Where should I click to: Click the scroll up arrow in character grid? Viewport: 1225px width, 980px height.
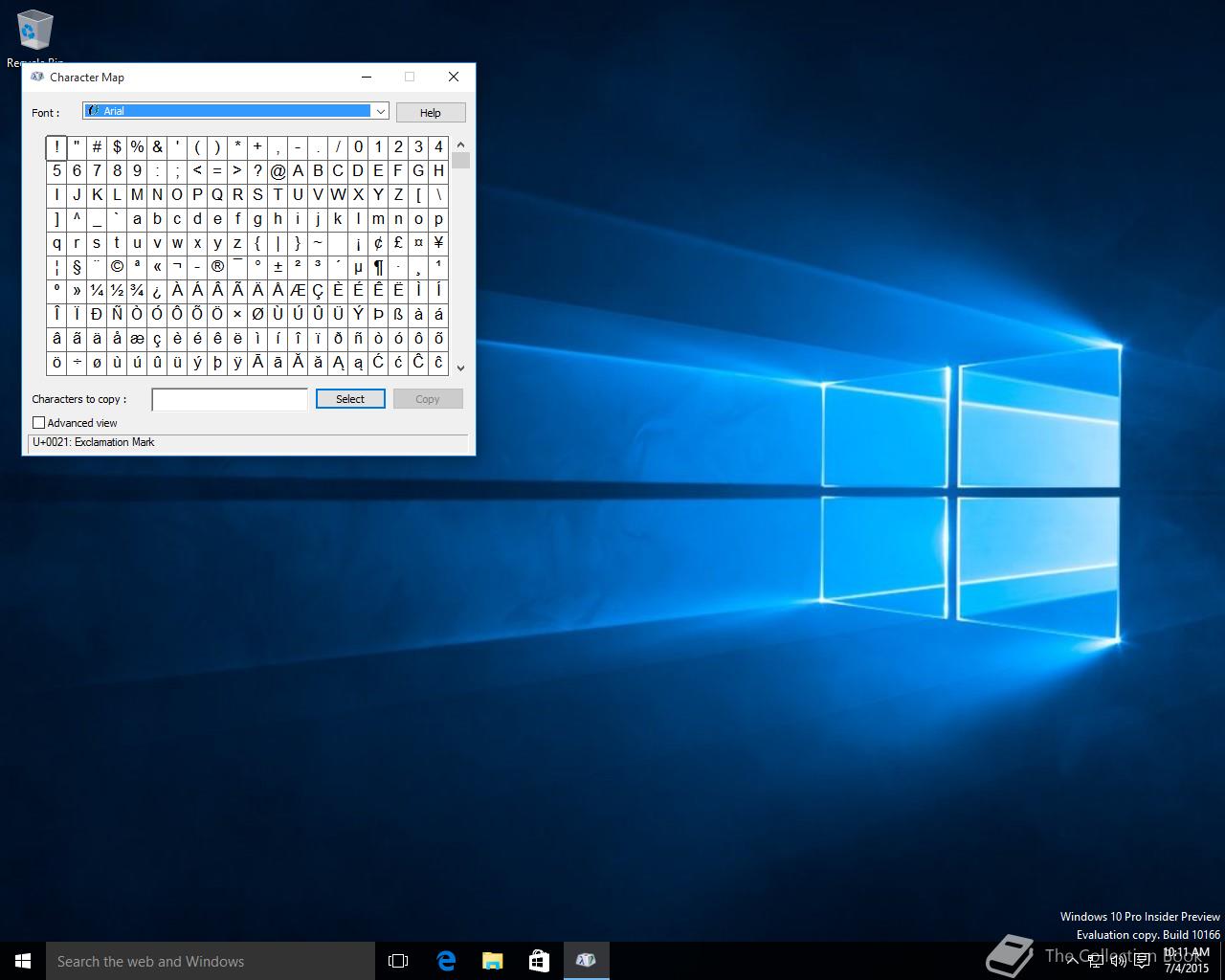[460, 145]
